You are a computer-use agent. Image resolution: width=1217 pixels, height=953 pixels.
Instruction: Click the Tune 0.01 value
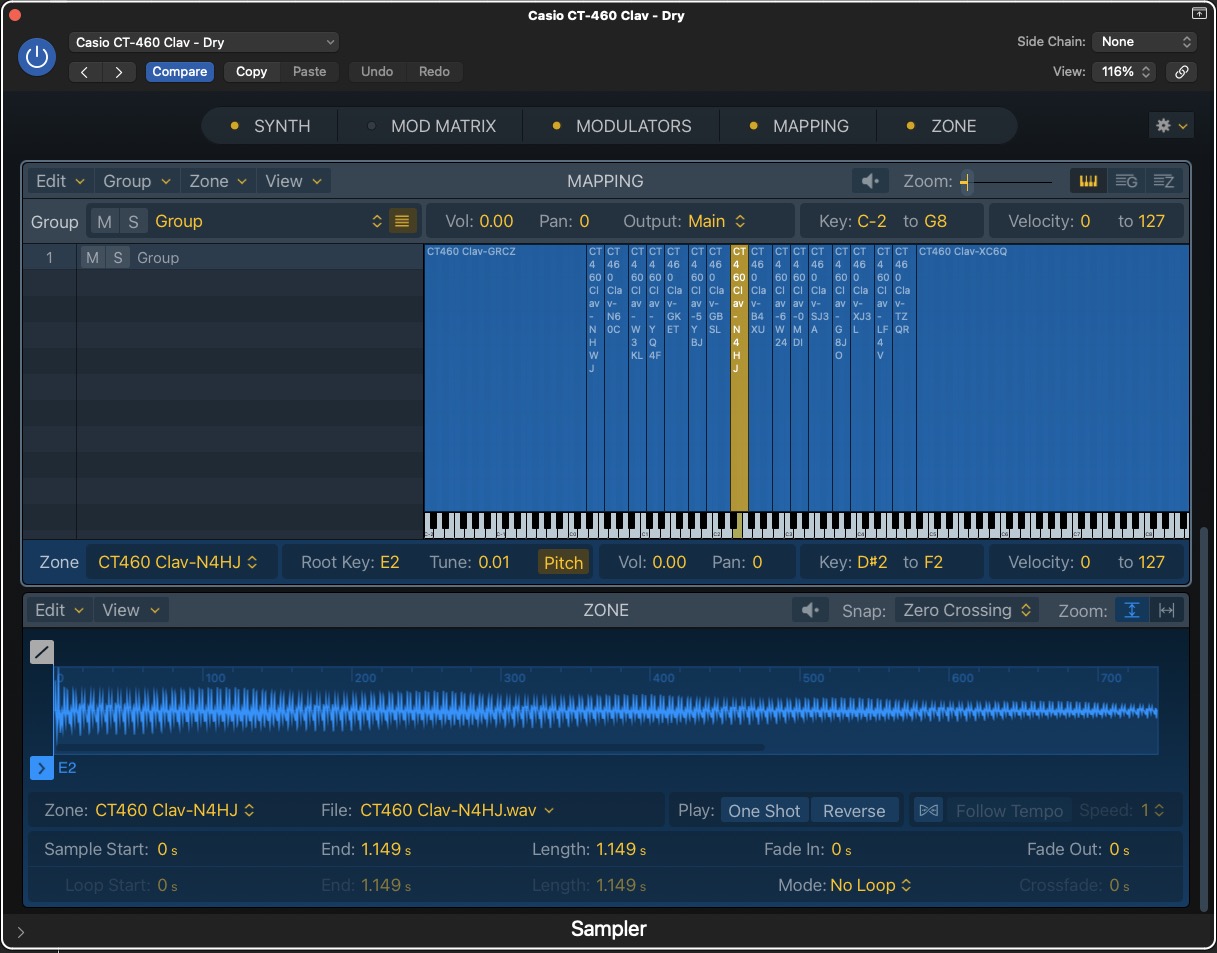[x=494, y=562]
